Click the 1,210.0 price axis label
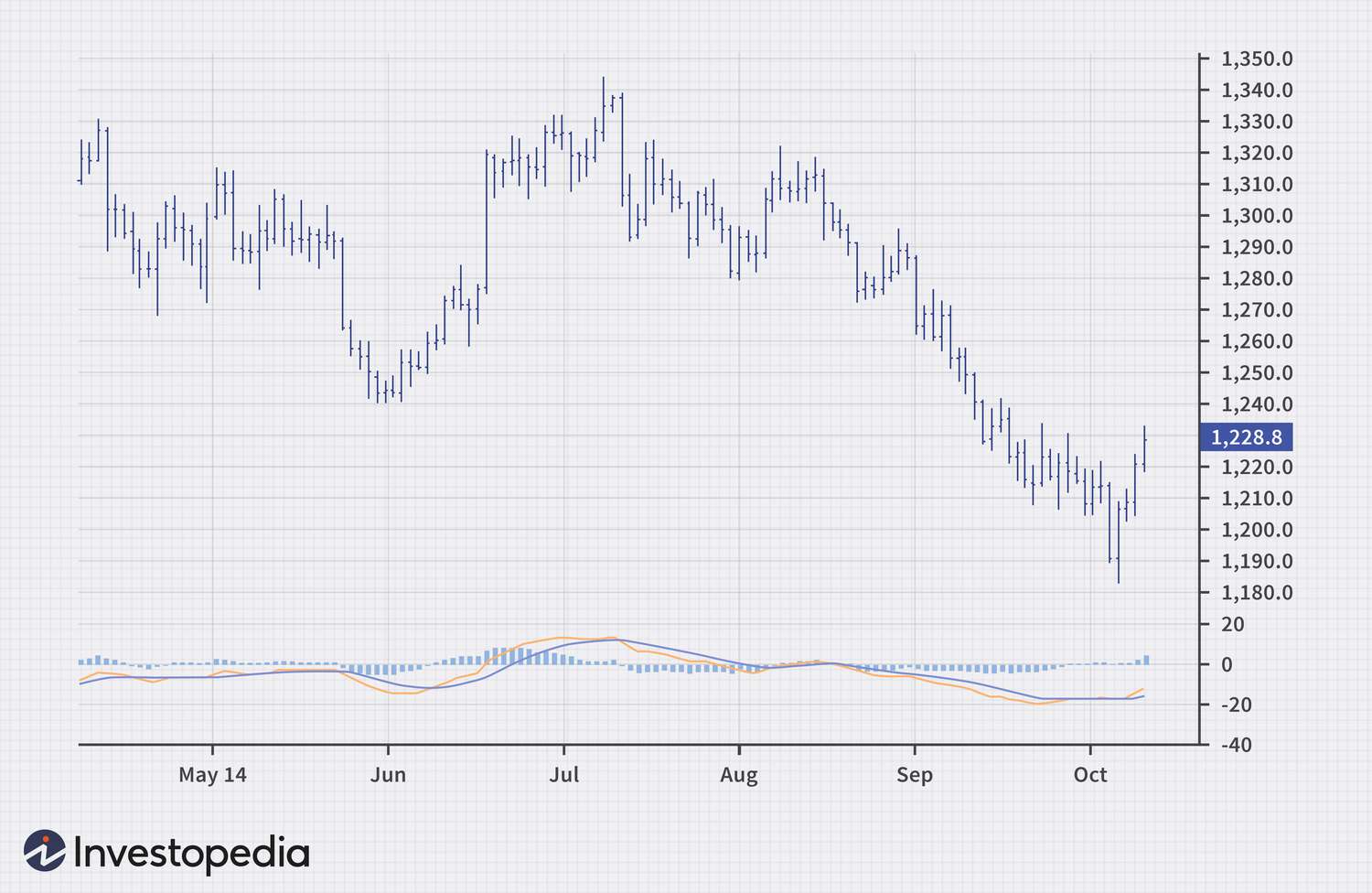The width and height of the screenshot is (1372, 893). pos(1258,499)
